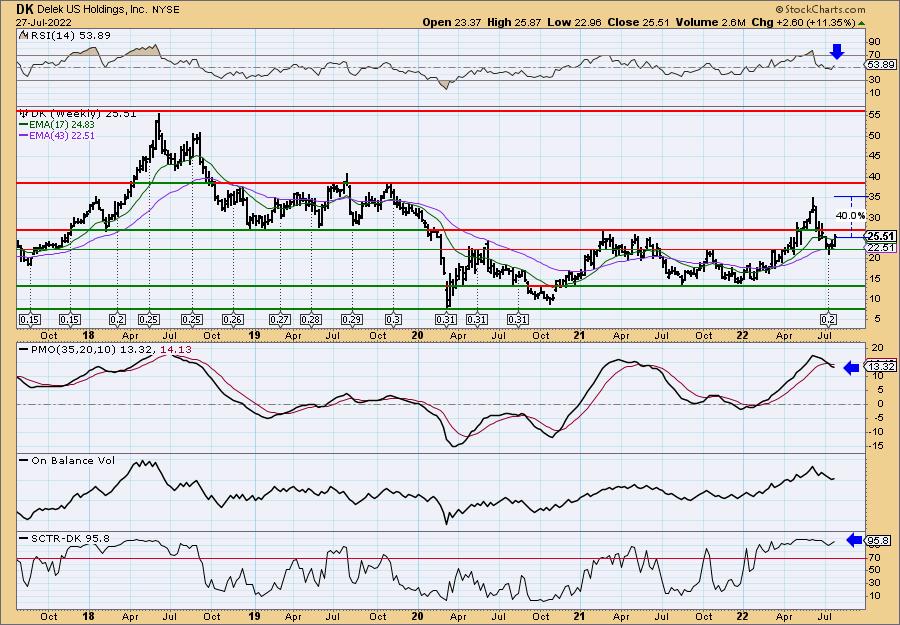Click the 40.0% price target annotation

point(850,215)
